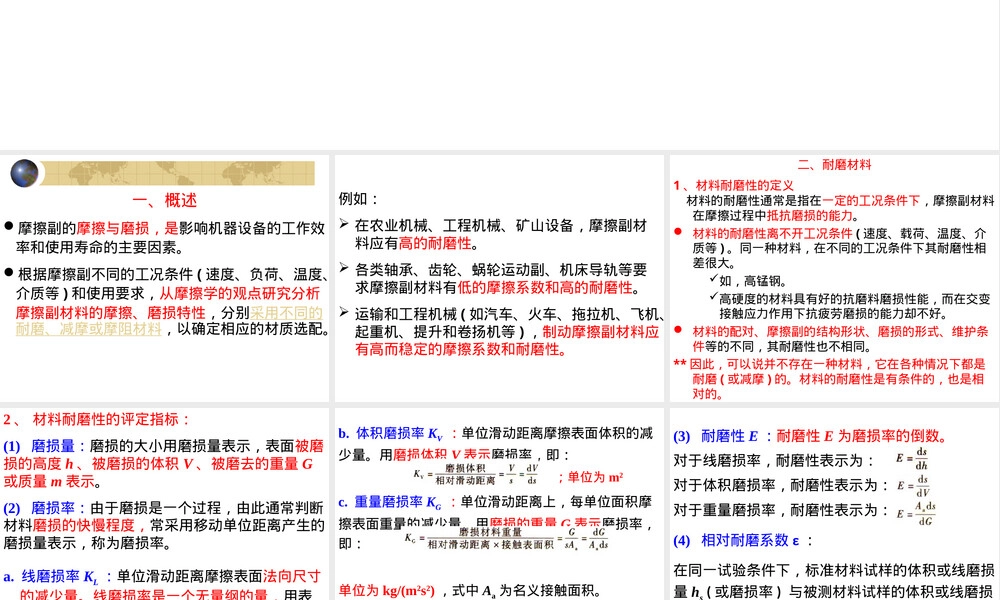Viewport: 1000px width, 600px height.
Task: Open the slide thumbnail starting with 例如：
Action: tap(499, 278)
